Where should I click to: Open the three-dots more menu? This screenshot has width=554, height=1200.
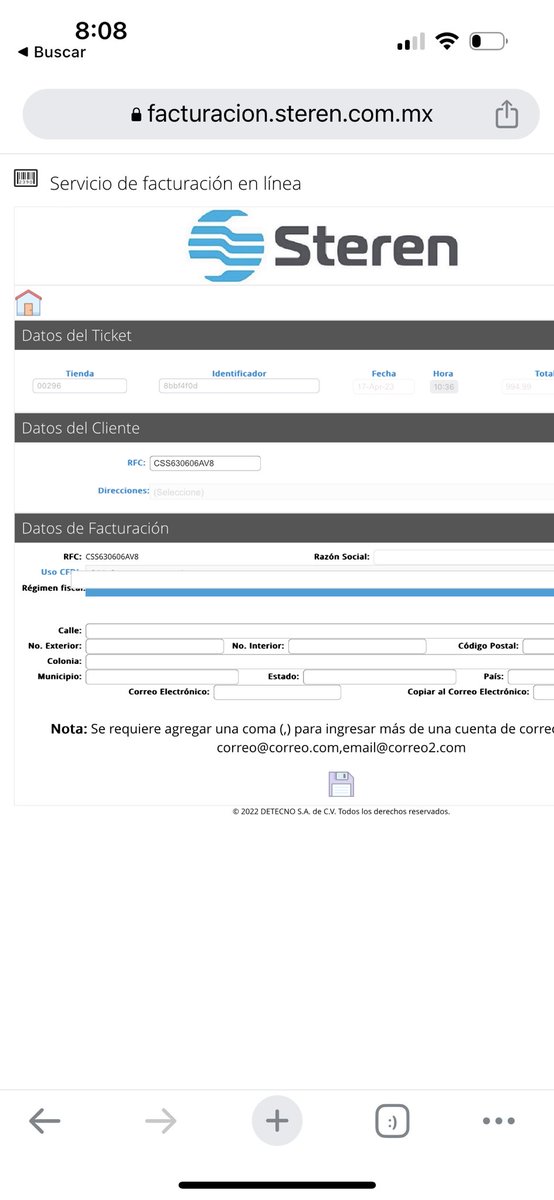[x=499, y=1121]
